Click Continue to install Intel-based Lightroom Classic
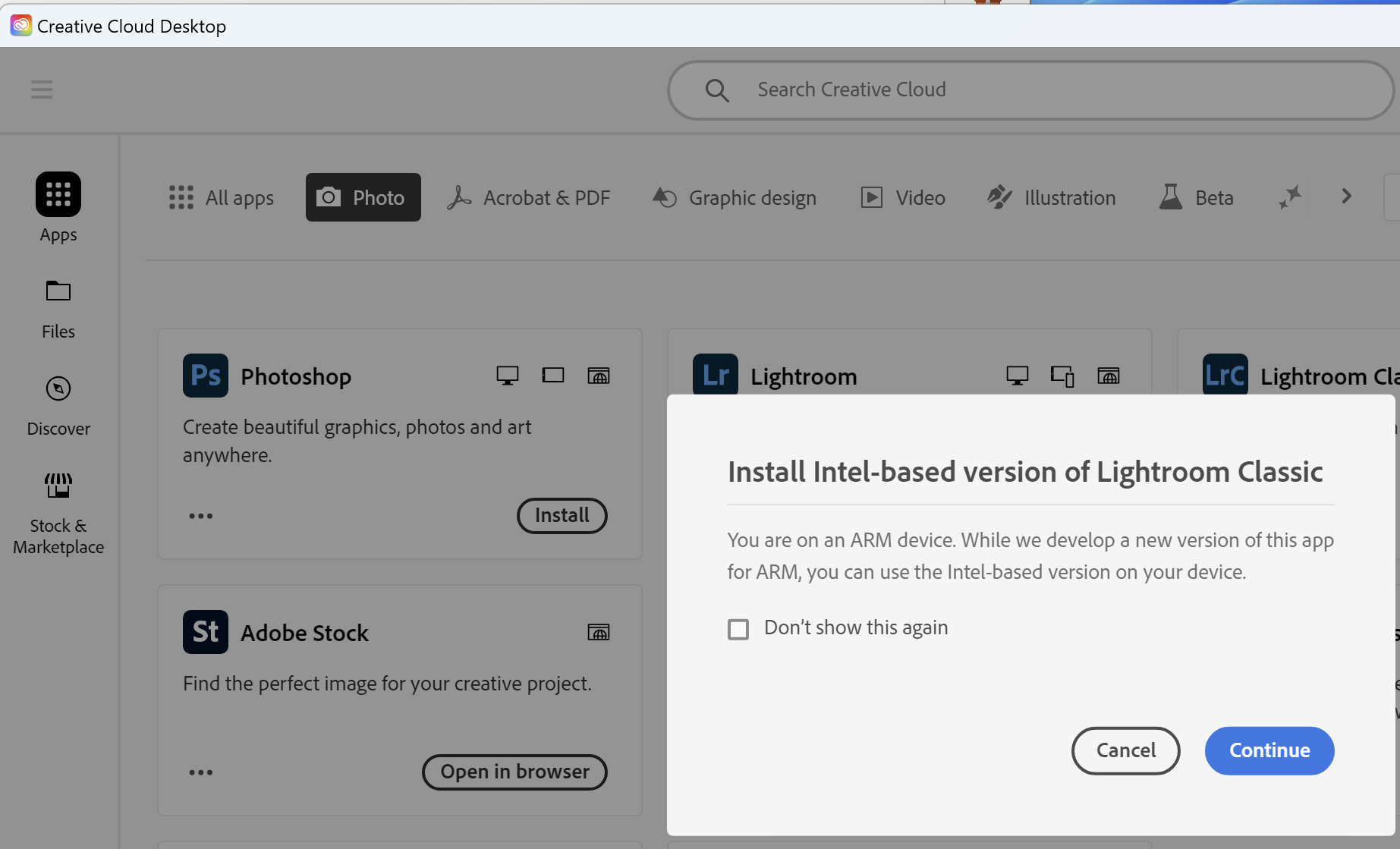1400x849 pixels. click(x=1269, y=750)
